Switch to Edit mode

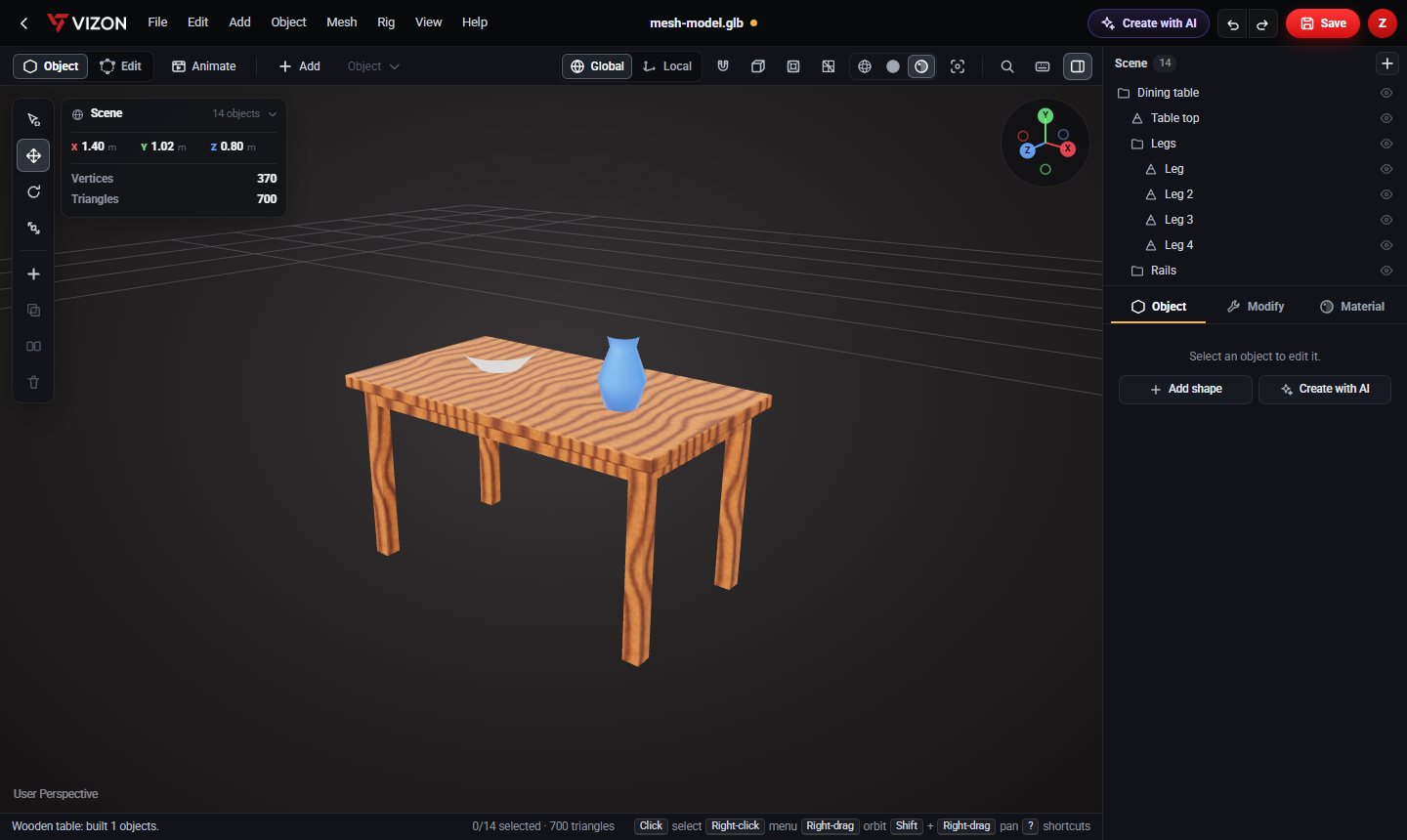(x=121, y=66)
